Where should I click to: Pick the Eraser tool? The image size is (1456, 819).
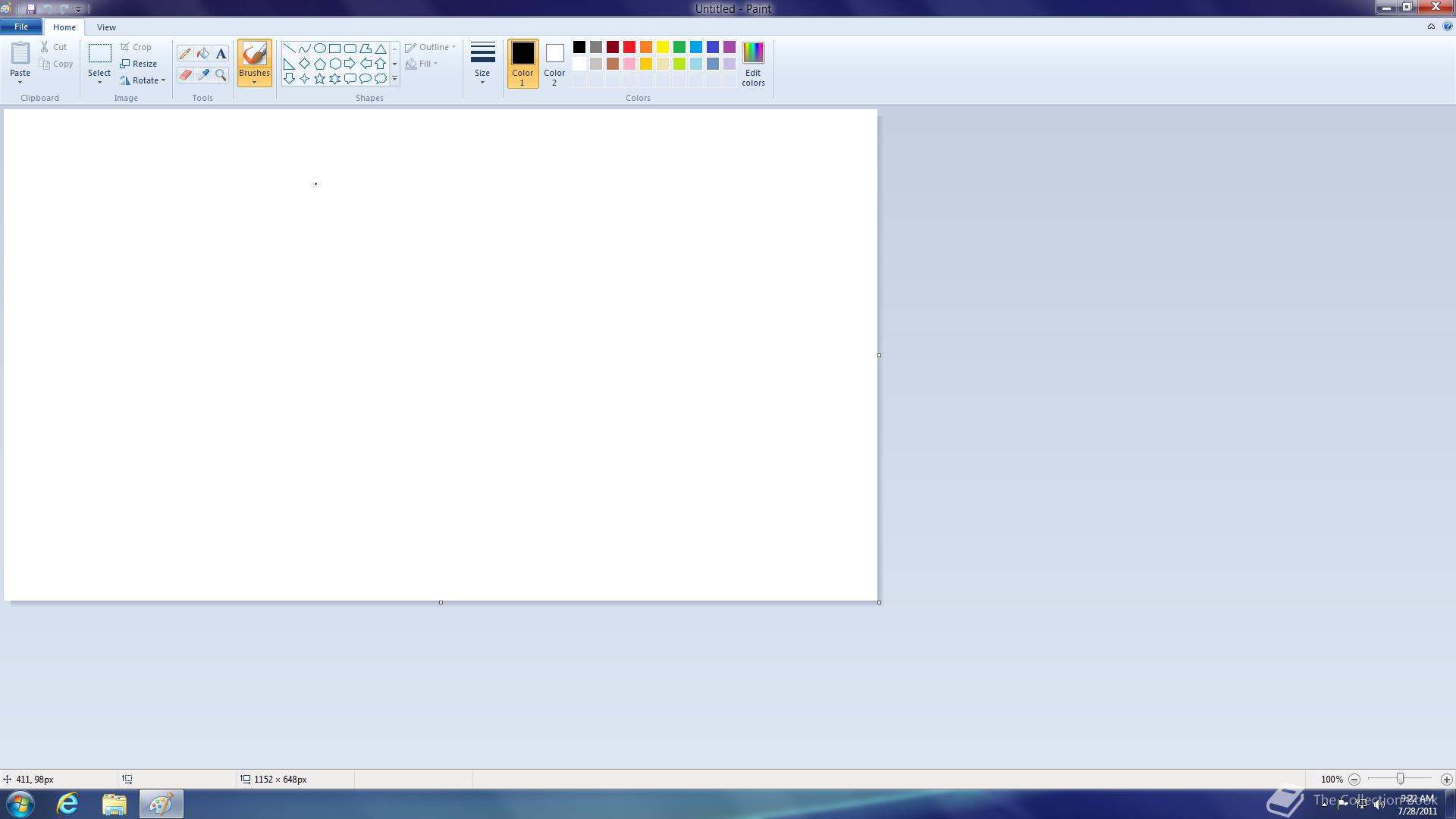pyautogui.click(x=184, y=74)
